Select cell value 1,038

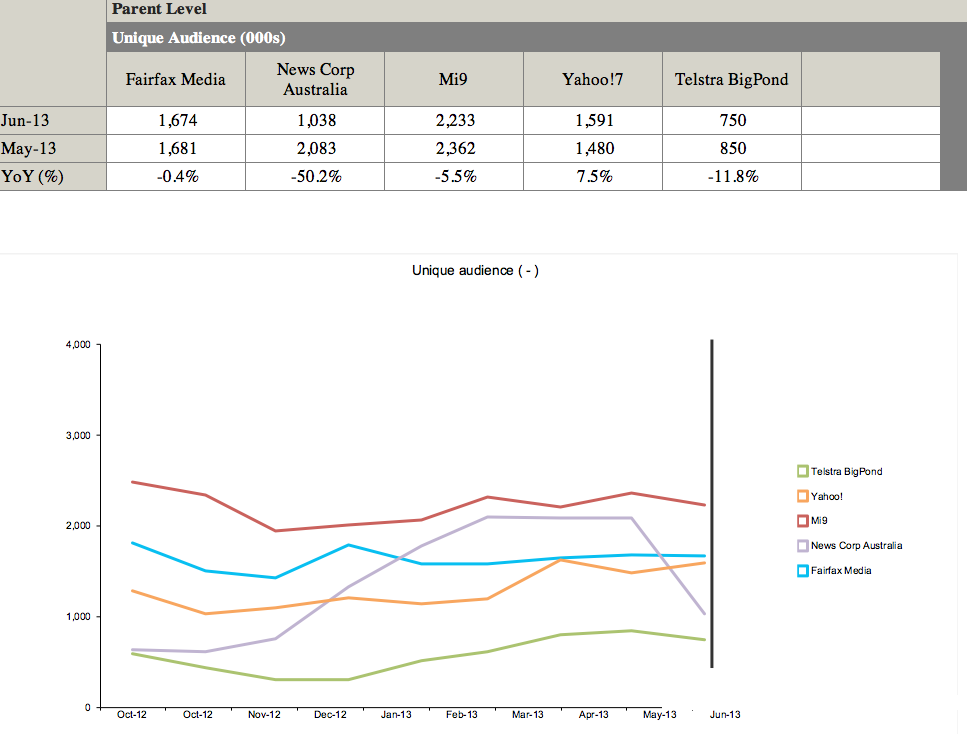point(316,120)
